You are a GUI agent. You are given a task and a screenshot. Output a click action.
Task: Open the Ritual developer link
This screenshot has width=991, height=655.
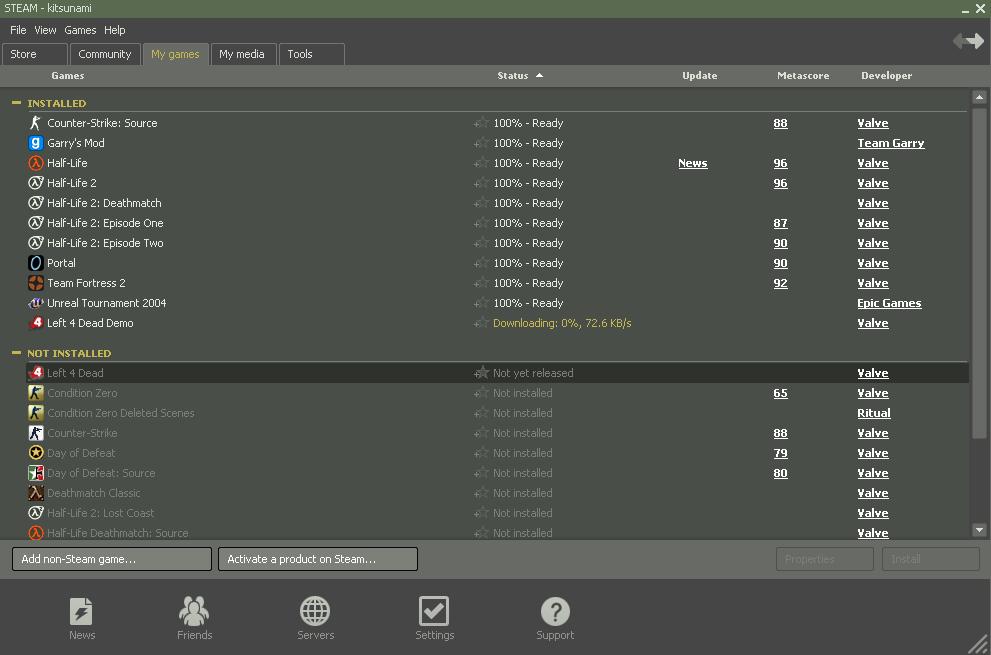point(874,413)
